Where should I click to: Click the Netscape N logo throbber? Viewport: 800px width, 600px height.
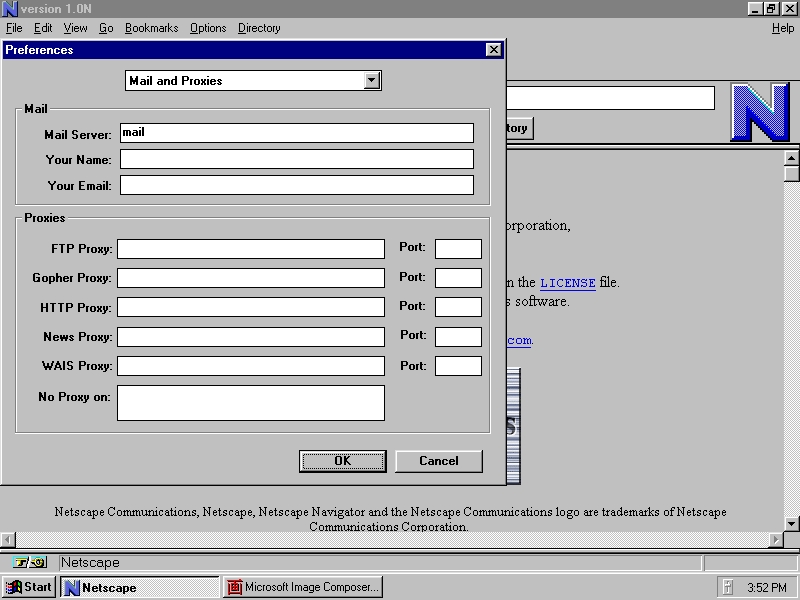point(759,112)
